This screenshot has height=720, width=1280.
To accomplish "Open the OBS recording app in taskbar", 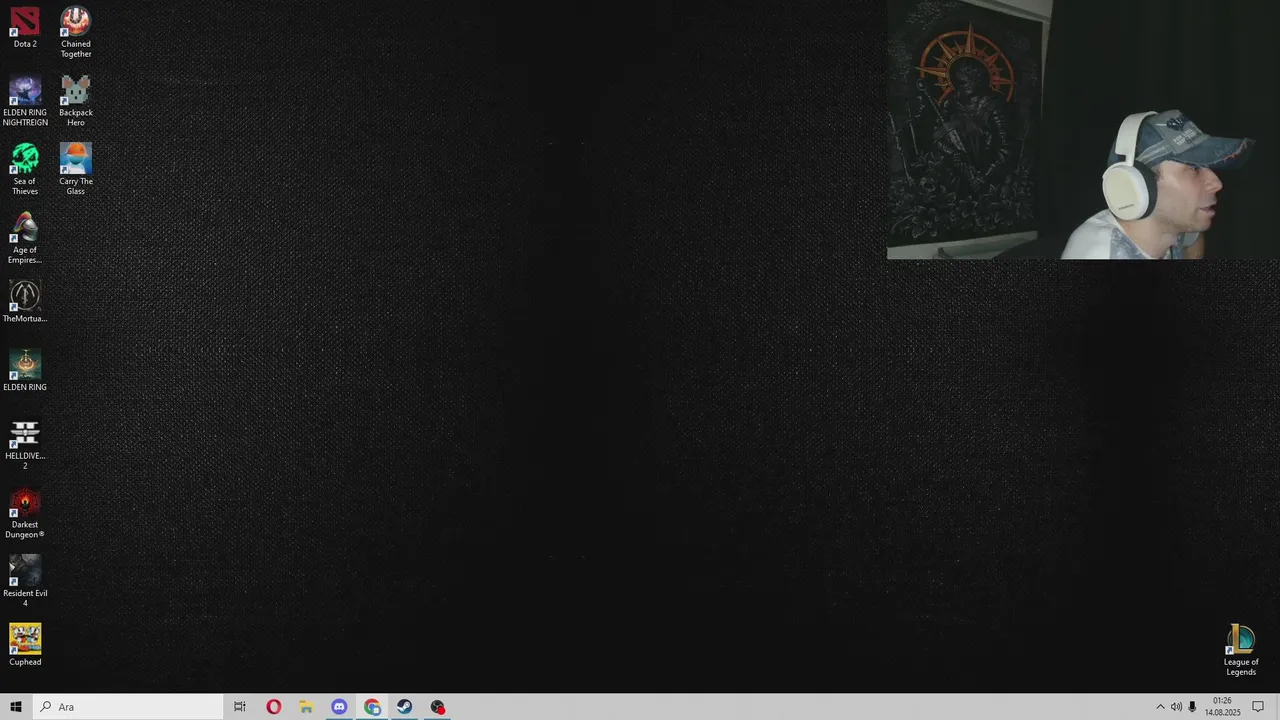I will pyautogui.click(x=438, y=707).
